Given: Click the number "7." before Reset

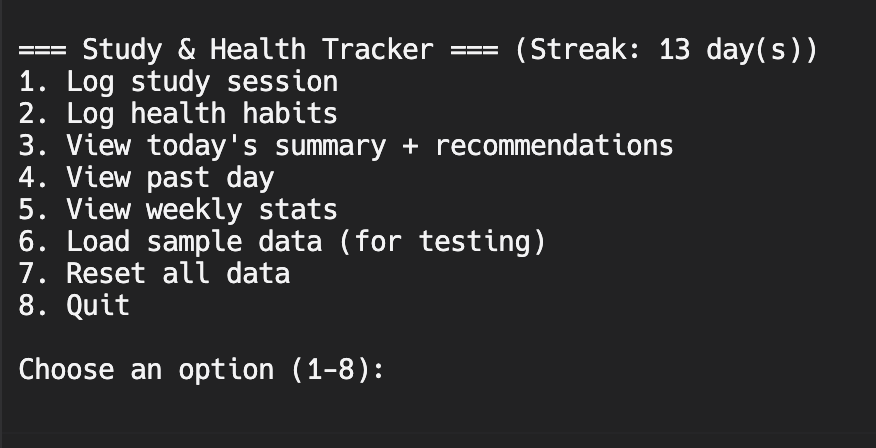Looking at the screenshot, I should coord(35,274).
